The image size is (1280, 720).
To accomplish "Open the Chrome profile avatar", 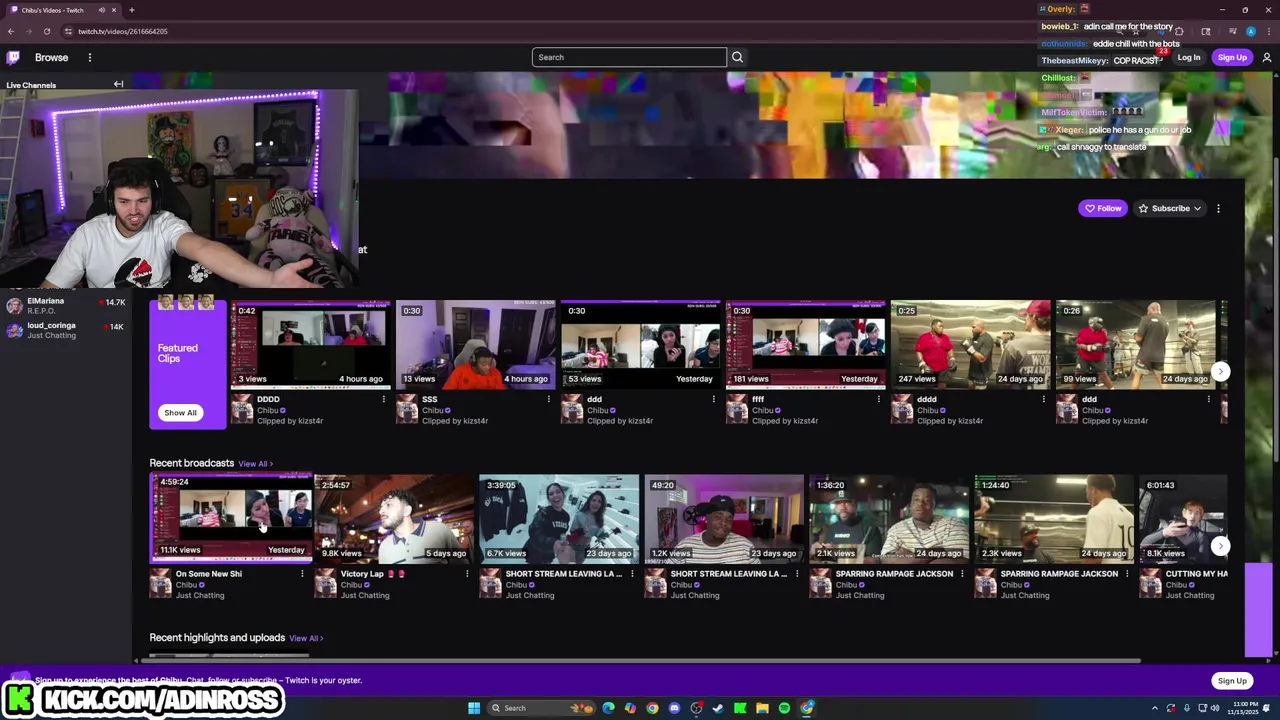I will (1250, 31).
